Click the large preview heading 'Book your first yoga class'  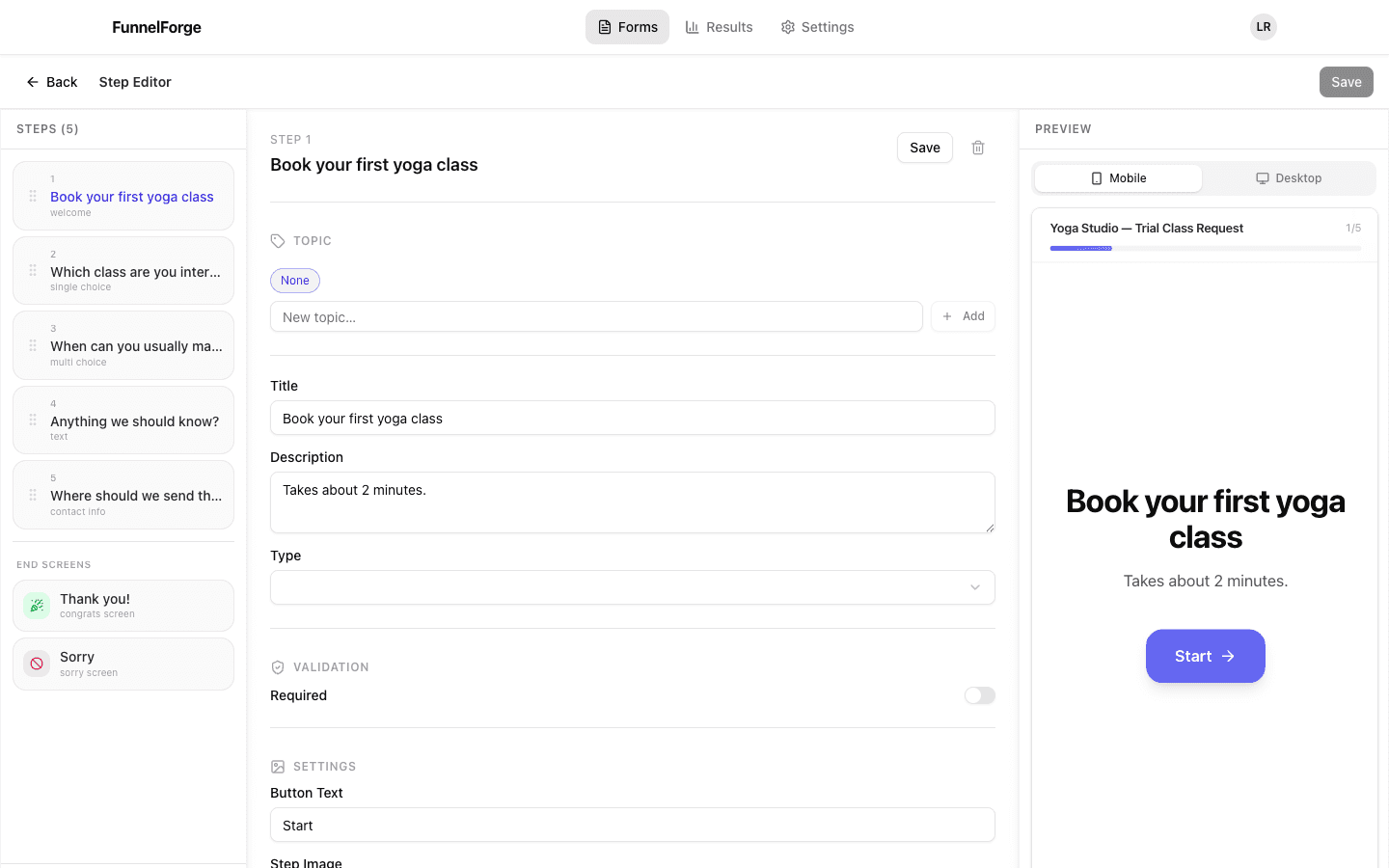click(x=1206, y=519)
